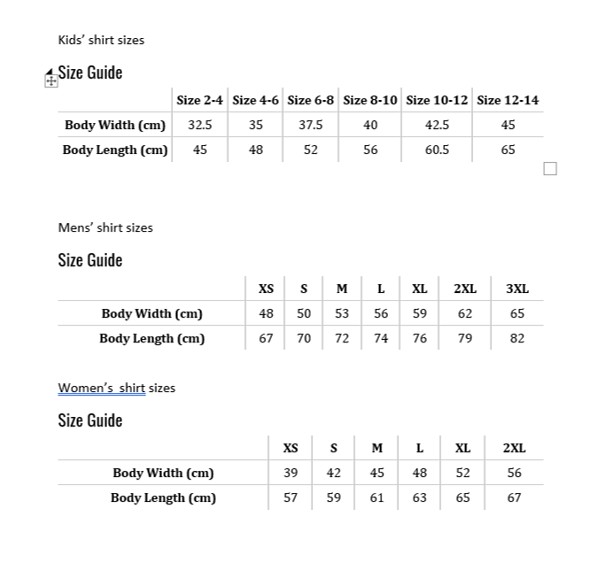Click "Body Width (cm)" in the women's table

163,473
